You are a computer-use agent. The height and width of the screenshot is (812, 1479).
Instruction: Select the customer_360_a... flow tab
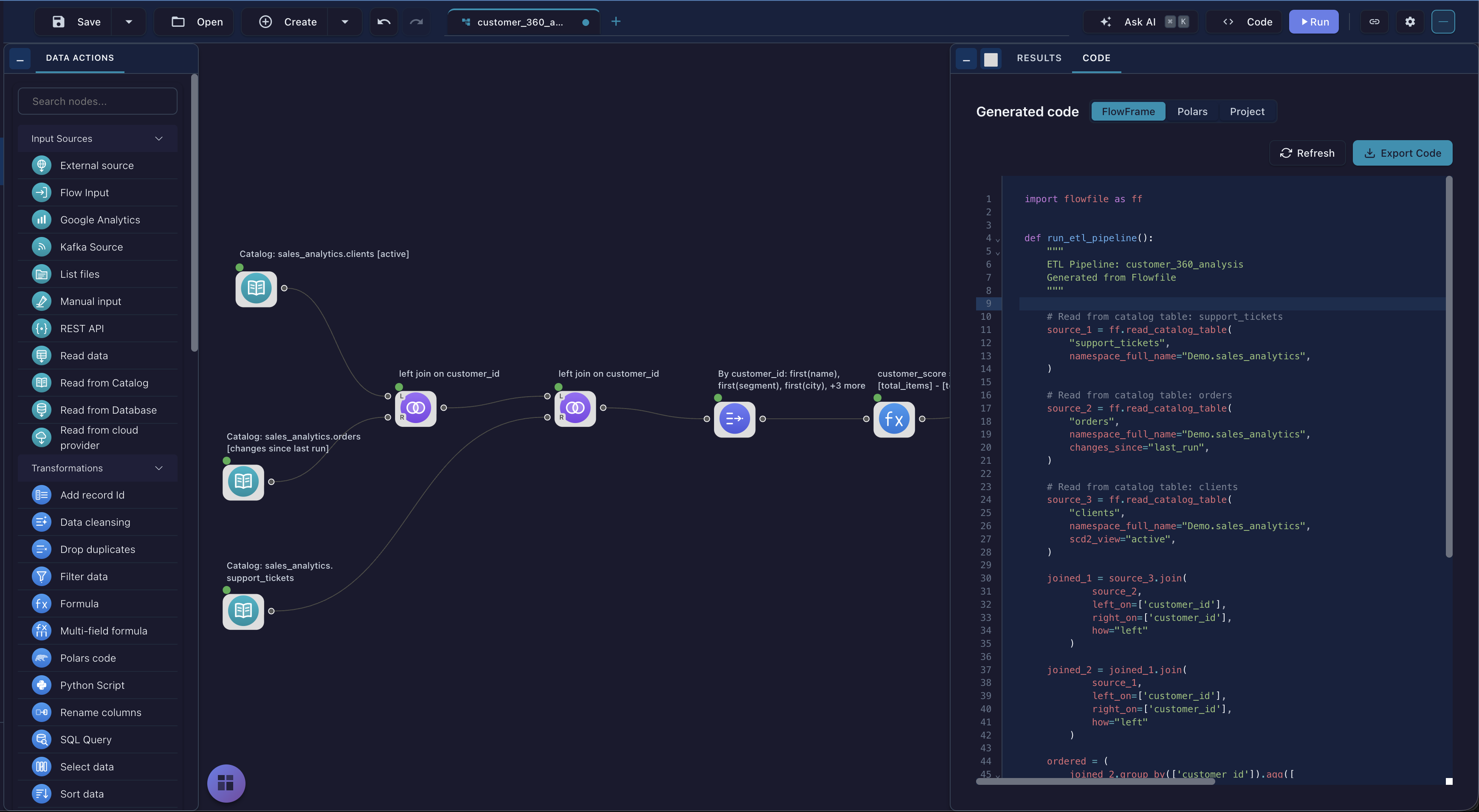[524, 22]
